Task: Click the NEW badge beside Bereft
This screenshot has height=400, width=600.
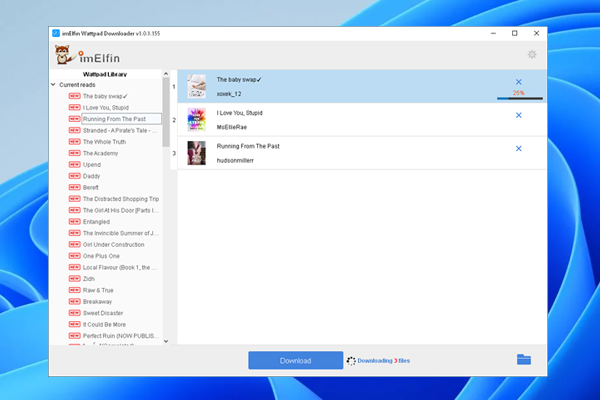Action: pyautogui.click(x=74, y=188)
